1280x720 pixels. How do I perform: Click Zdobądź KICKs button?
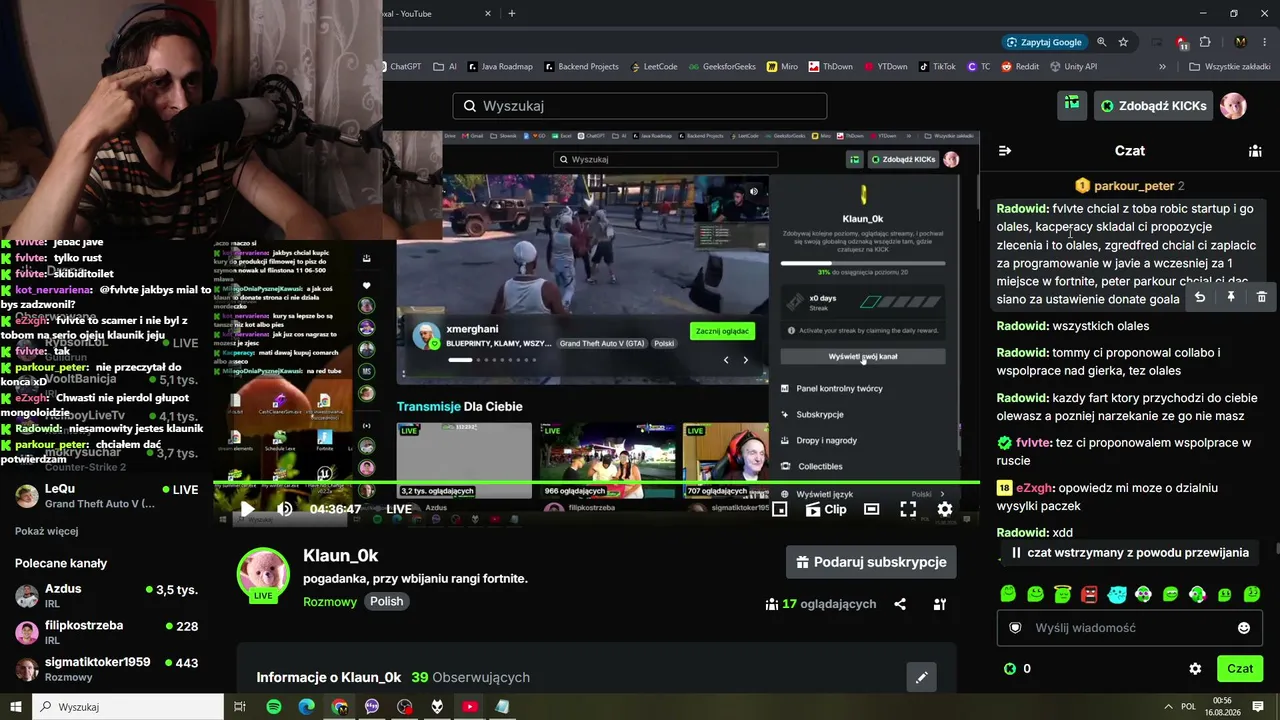1153,106
